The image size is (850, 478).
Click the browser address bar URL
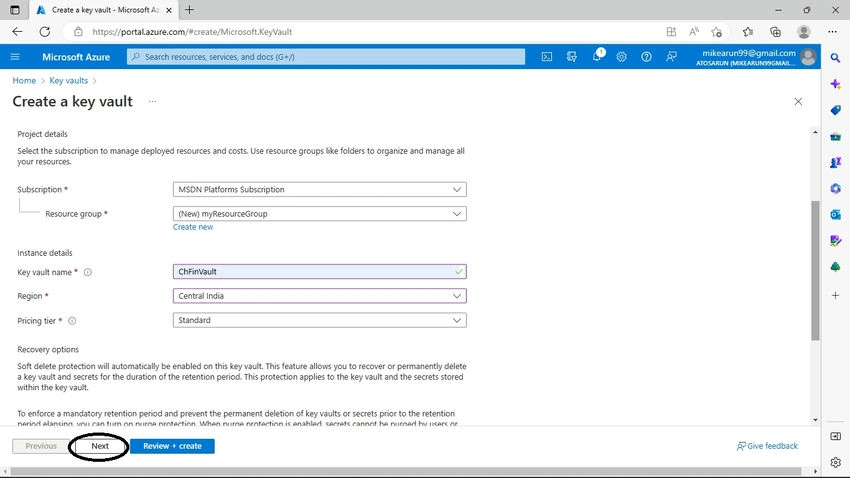click(x=192, y=32)
